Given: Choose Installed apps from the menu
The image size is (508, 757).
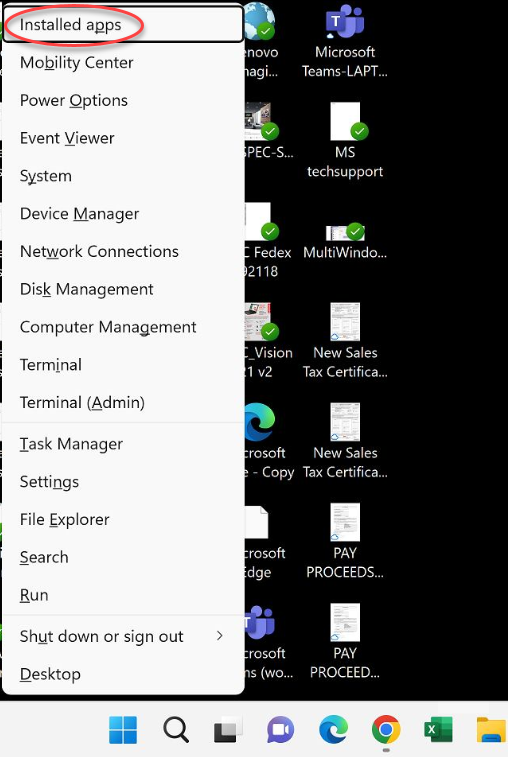Looking at the screenshot, I should coord(123,24).
